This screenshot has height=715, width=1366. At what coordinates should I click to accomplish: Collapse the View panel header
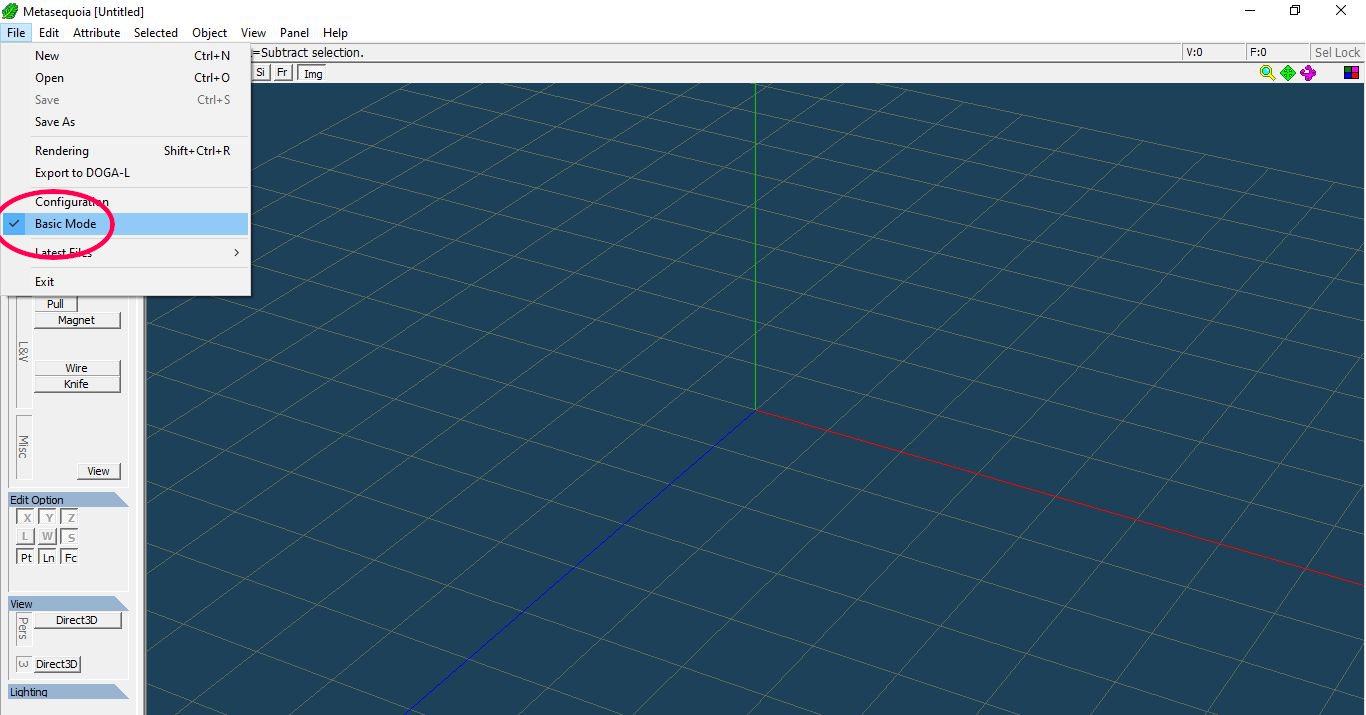(67, 604)
